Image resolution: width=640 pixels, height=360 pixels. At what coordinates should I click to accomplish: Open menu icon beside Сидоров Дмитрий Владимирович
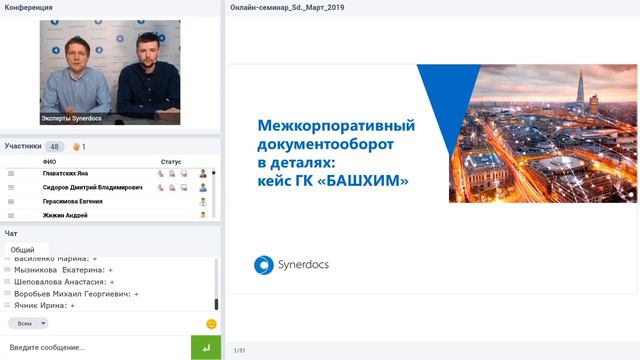[x=11, y=187]
